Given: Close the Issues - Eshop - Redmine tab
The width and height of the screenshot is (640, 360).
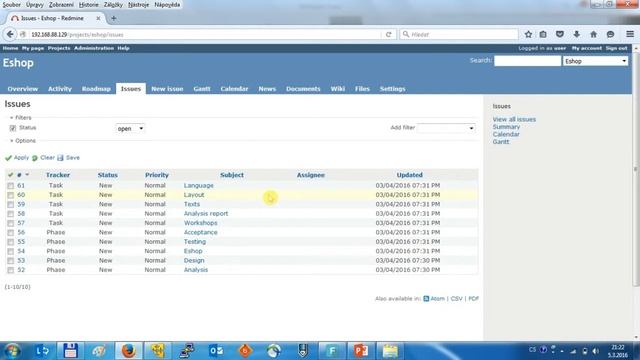Looking at the screenshot, I should tap(98, 18).
